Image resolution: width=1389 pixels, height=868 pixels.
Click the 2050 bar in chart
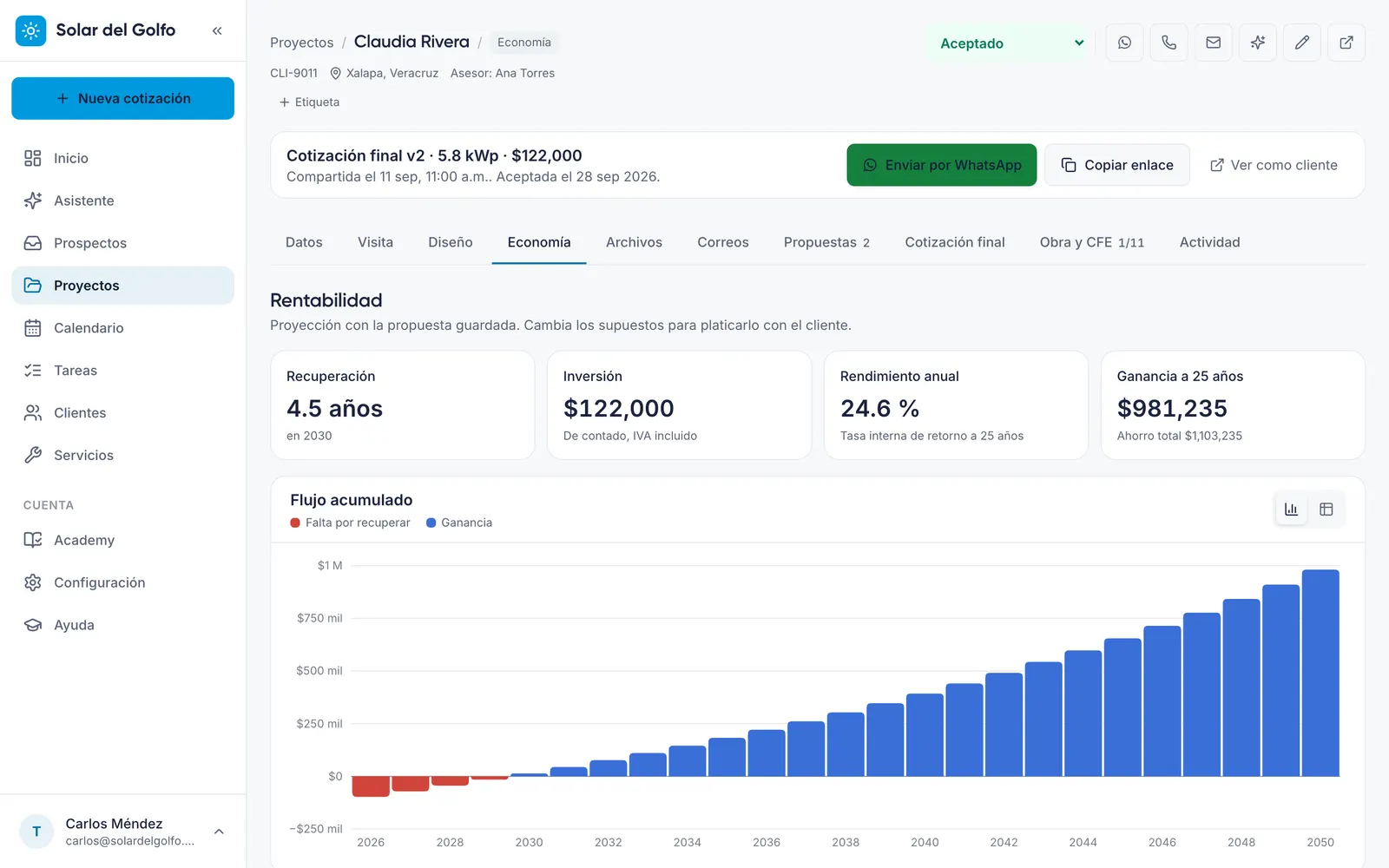pos(1320,673)
